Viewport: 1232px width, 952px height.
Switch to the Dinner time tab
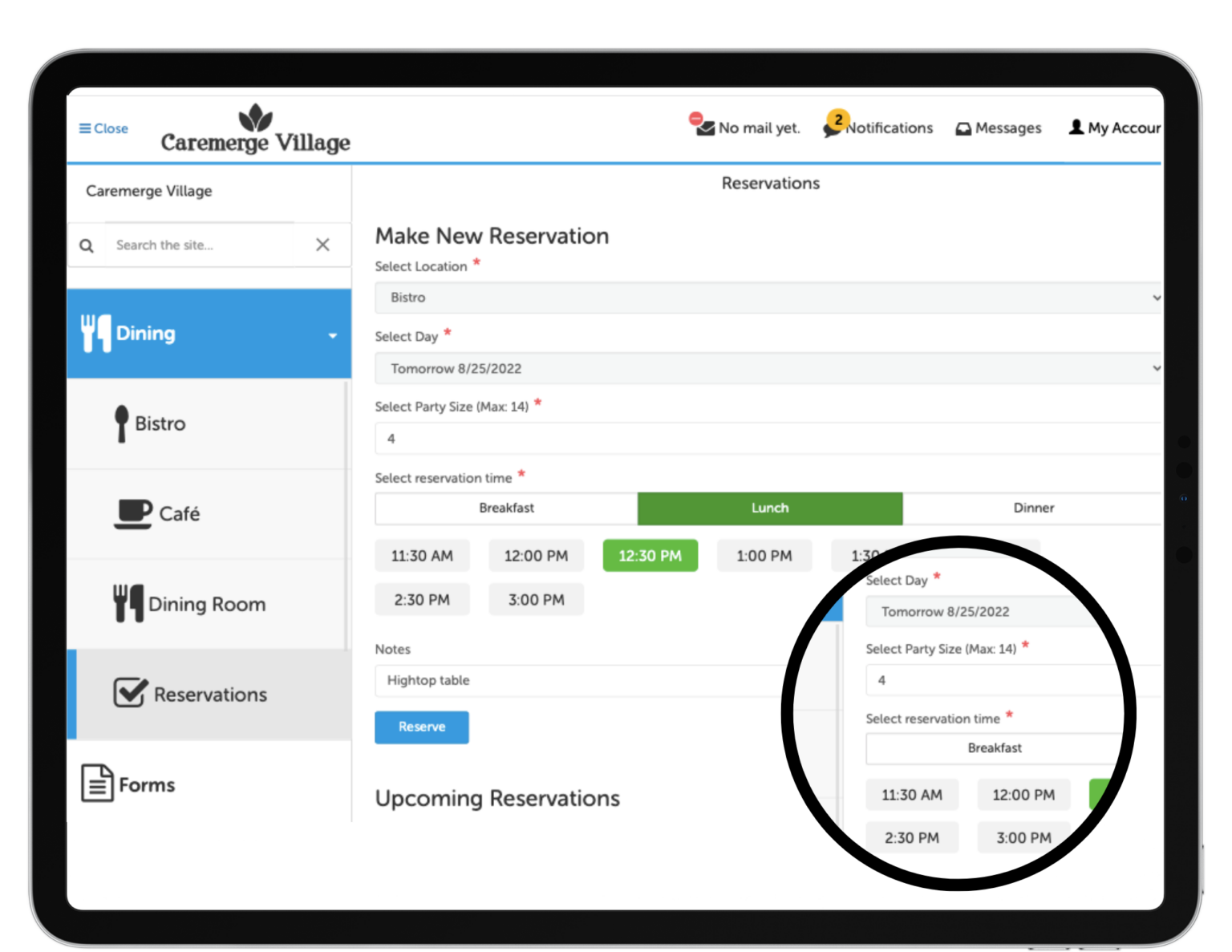coord(1033,508)
